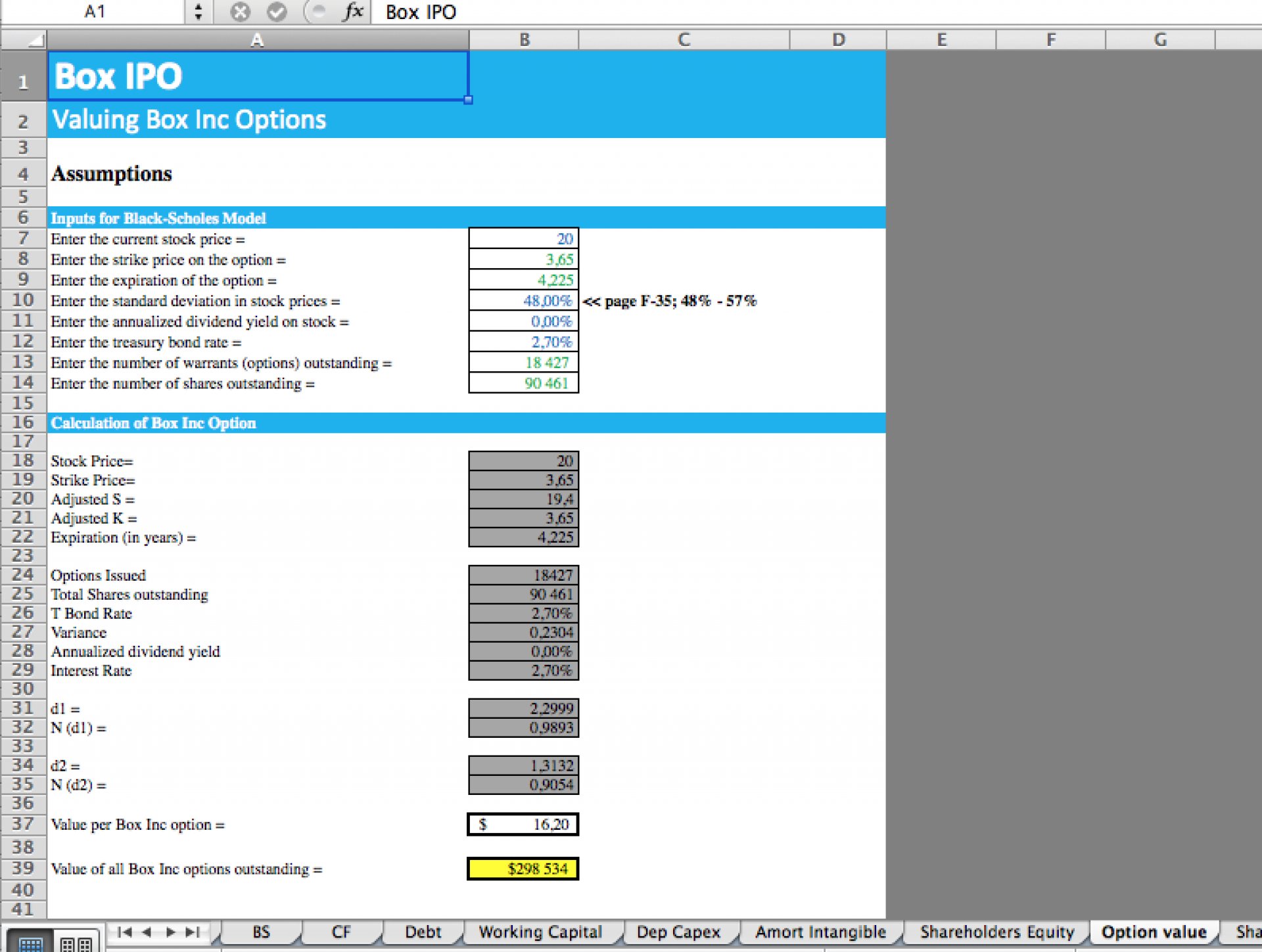Click Variance value 0,2304

point(524,633)
